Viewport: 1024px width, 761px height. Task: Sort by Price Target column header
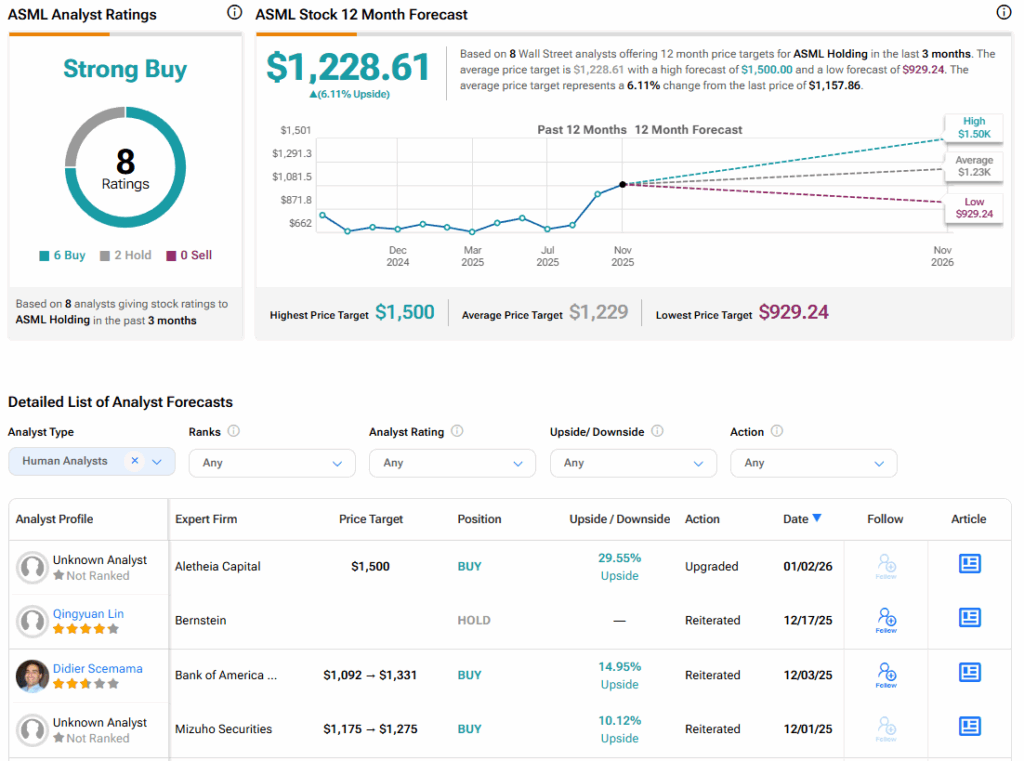[371, 519]
